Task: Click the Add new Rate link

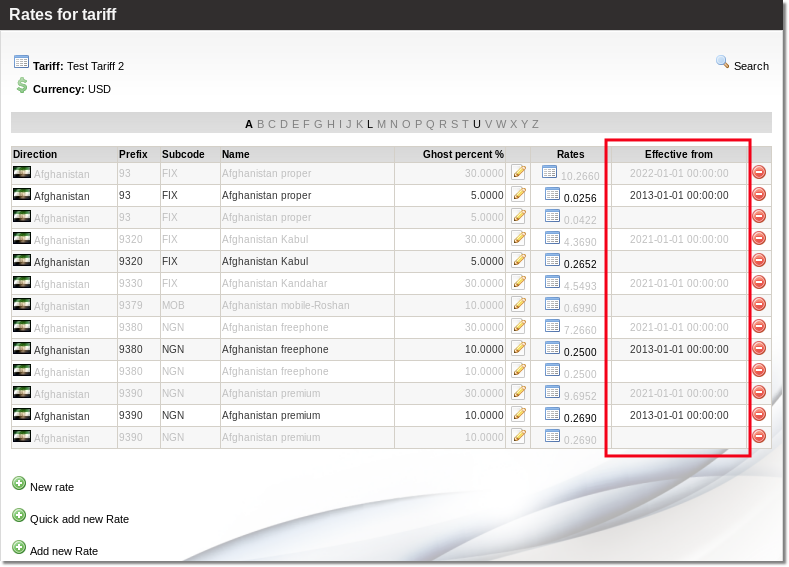Action: pos(64,551)
